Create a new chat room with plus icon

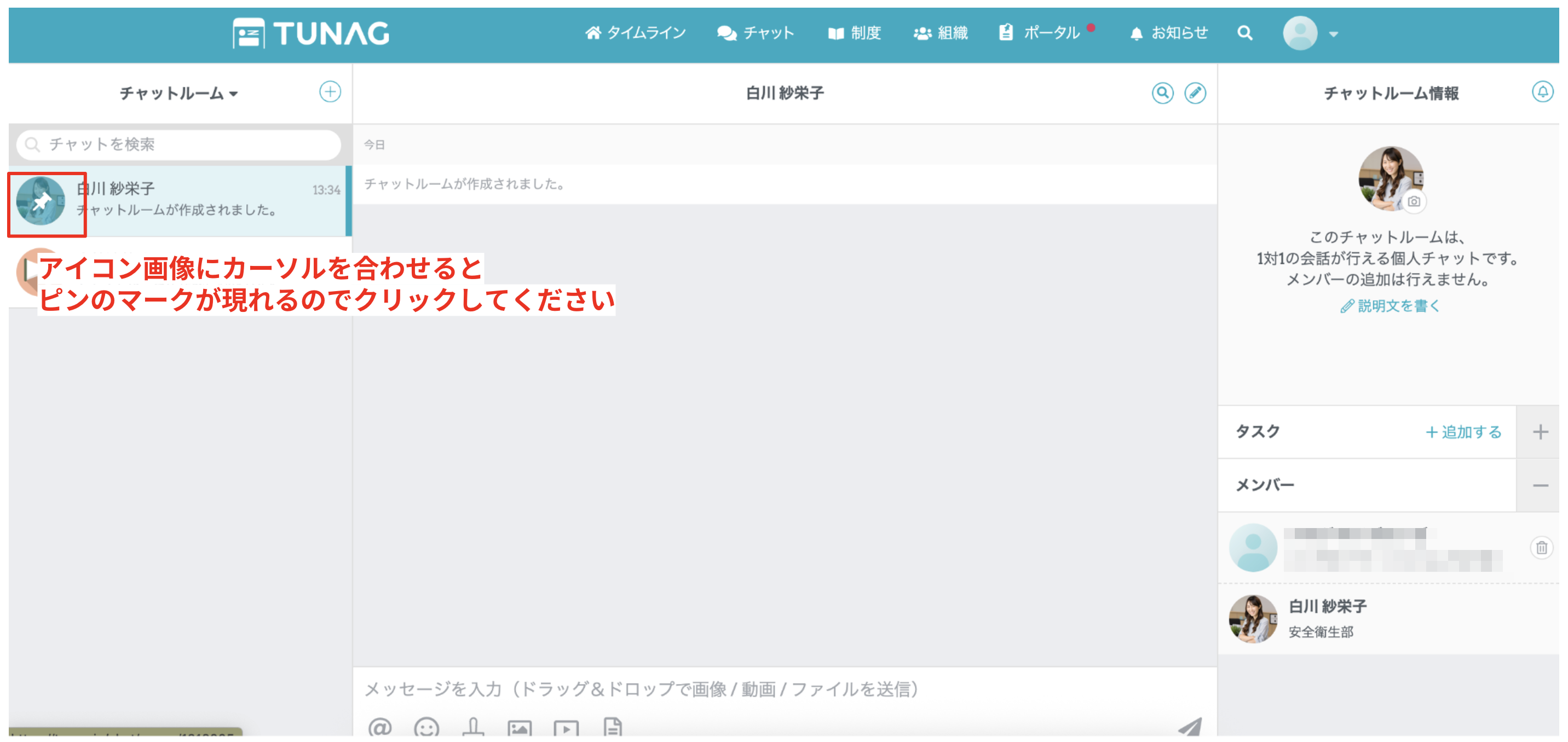[330, 92]
